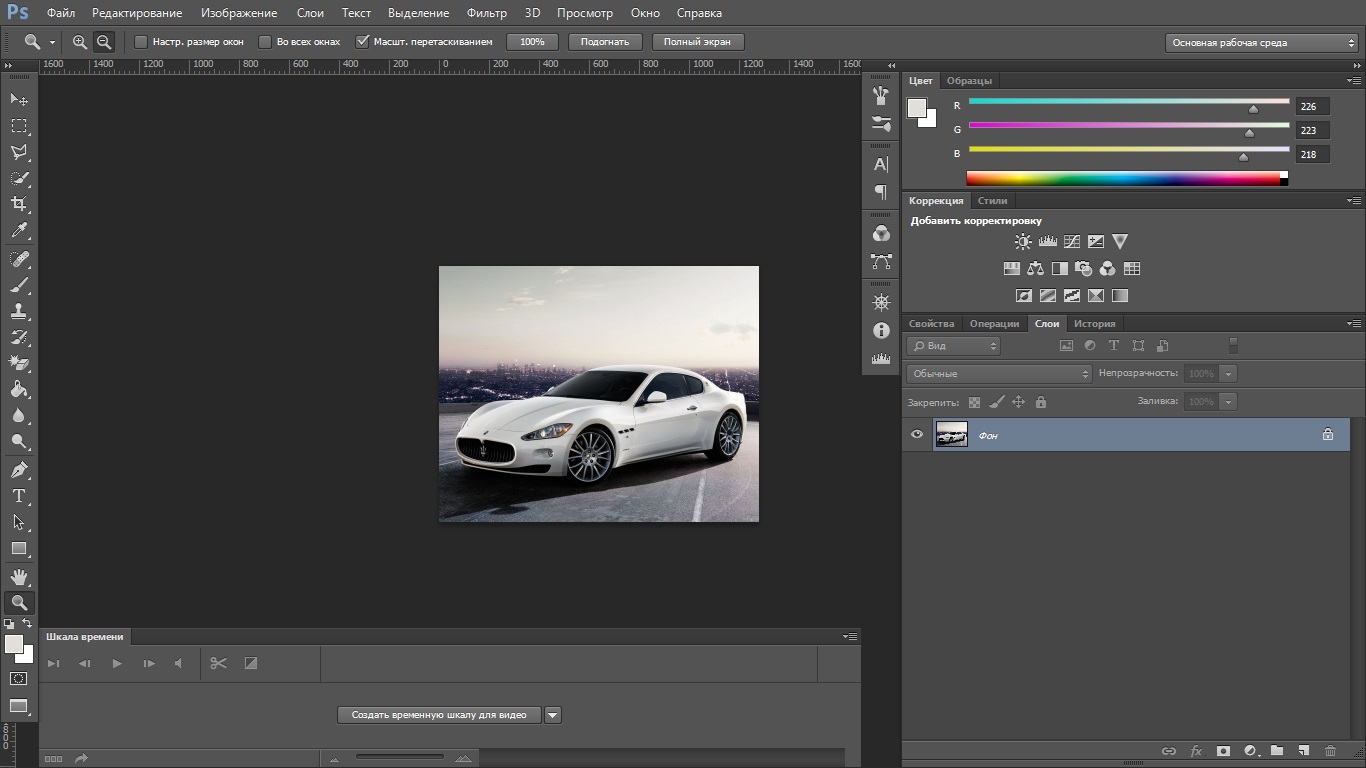Open the 'Изображение' menu
The image size is (1366, 768).
[239, 13]
